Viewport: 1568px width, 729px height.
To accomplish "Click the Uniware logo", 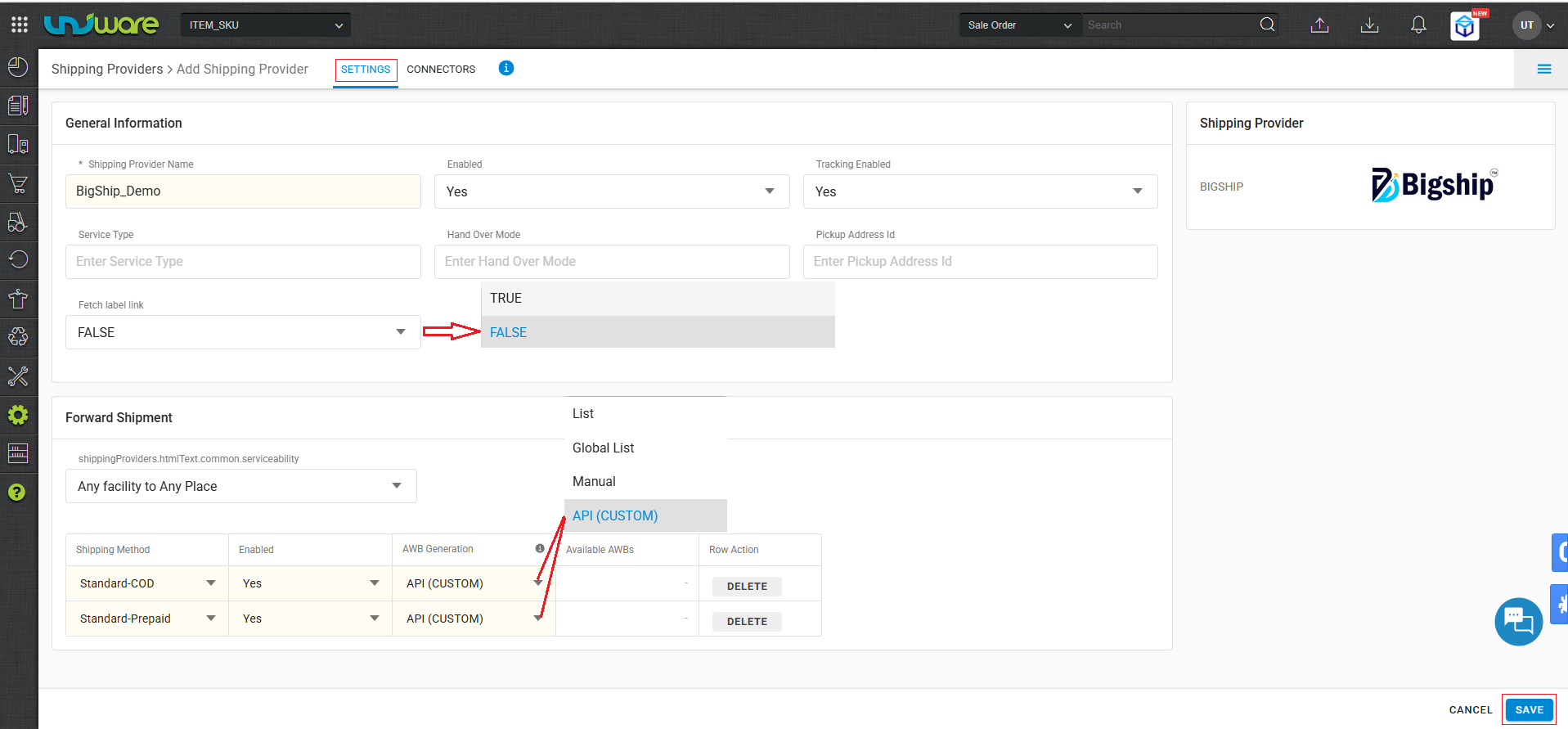I will click(x=101, y=25).
